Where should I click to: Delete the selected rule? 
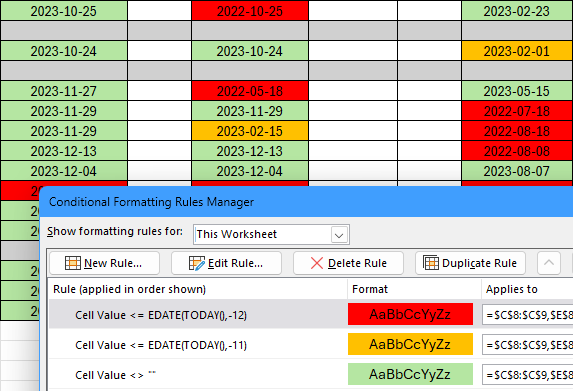(348, 263)
